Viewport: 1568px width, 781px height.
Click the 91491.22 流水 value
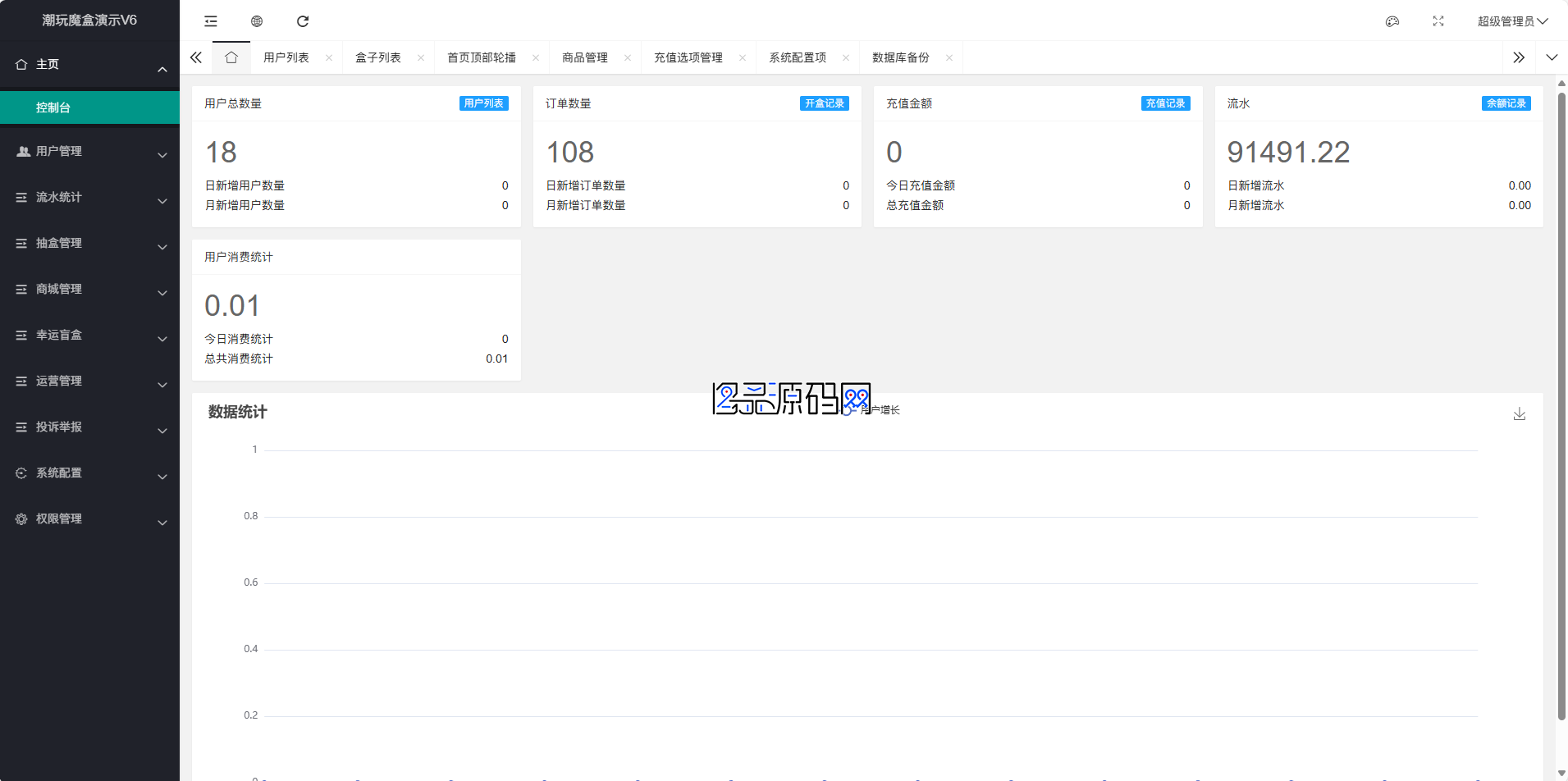[1288, 153]
